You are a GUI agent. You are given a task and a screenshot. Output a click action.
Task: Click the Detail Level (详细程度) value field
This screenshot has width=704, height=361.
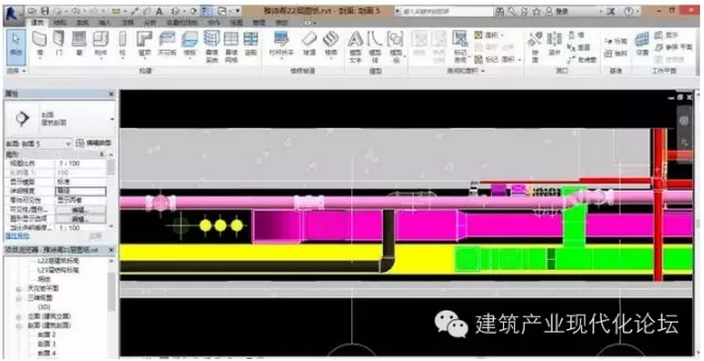(x=80, y=191)
